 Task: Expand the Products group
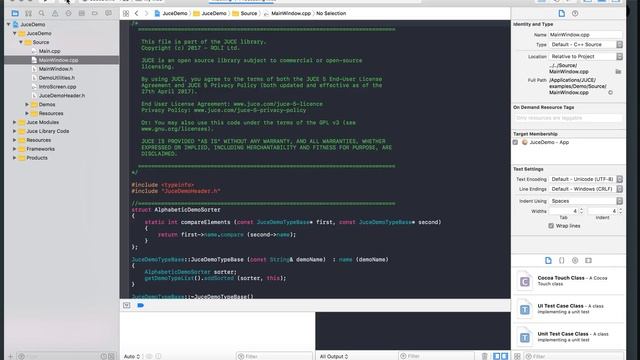coord(15,158)
